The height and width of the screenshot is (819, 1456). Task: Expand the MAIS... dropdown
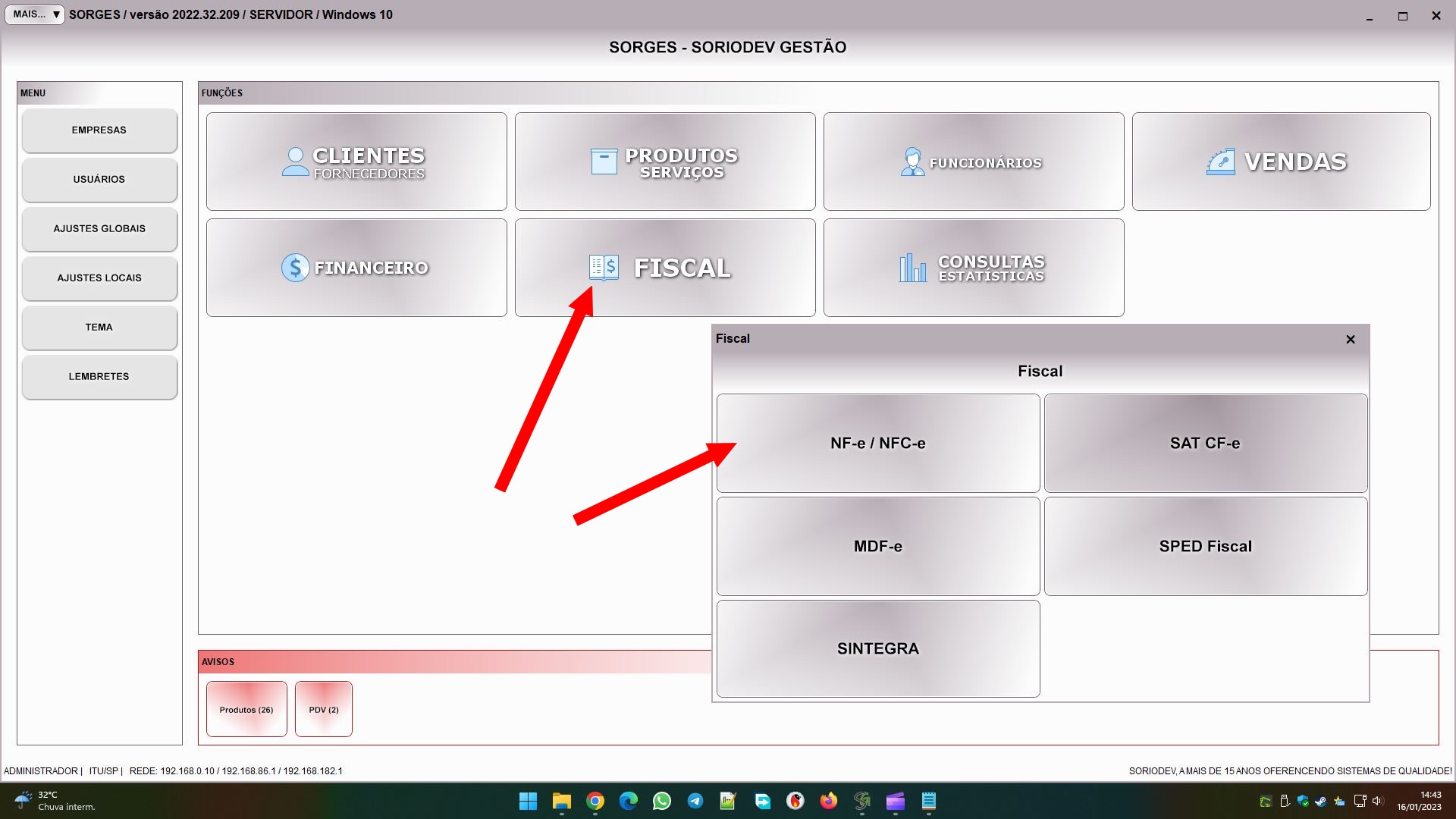(x=35, y=14)
